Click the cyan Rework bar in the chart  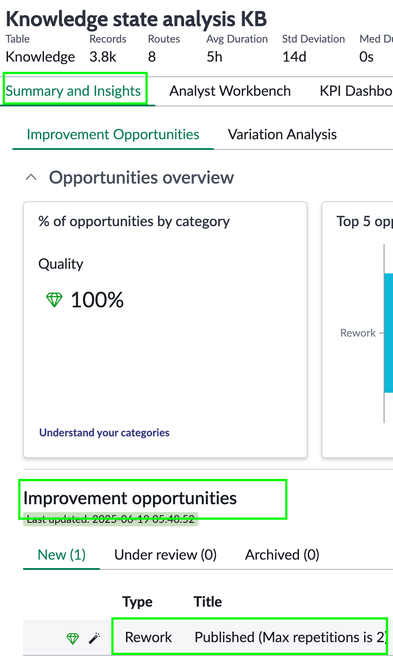tap(388, 333)
